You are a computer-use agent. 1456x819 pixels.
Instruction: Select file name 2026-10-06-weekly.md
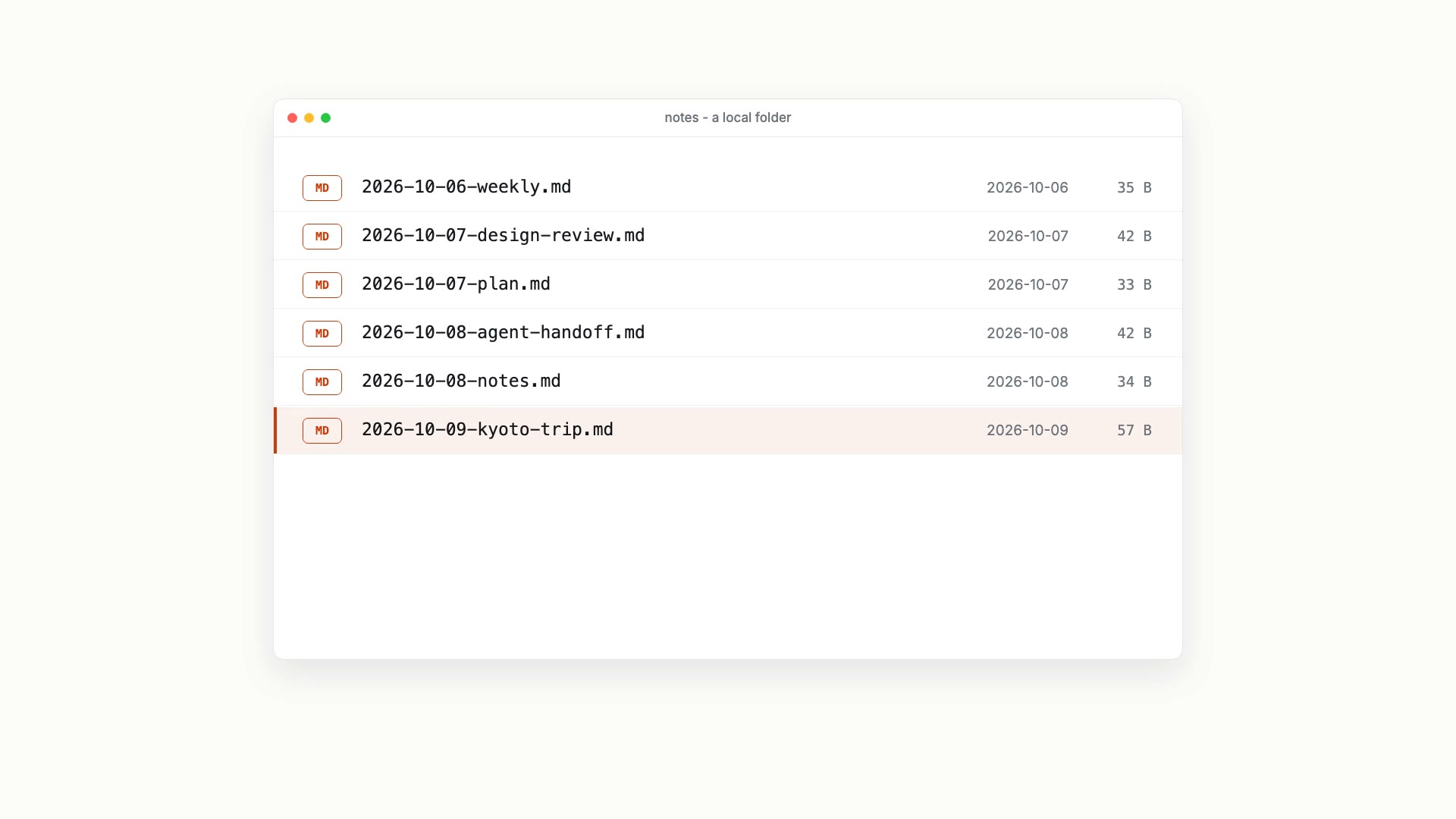[x=466, y=187]
